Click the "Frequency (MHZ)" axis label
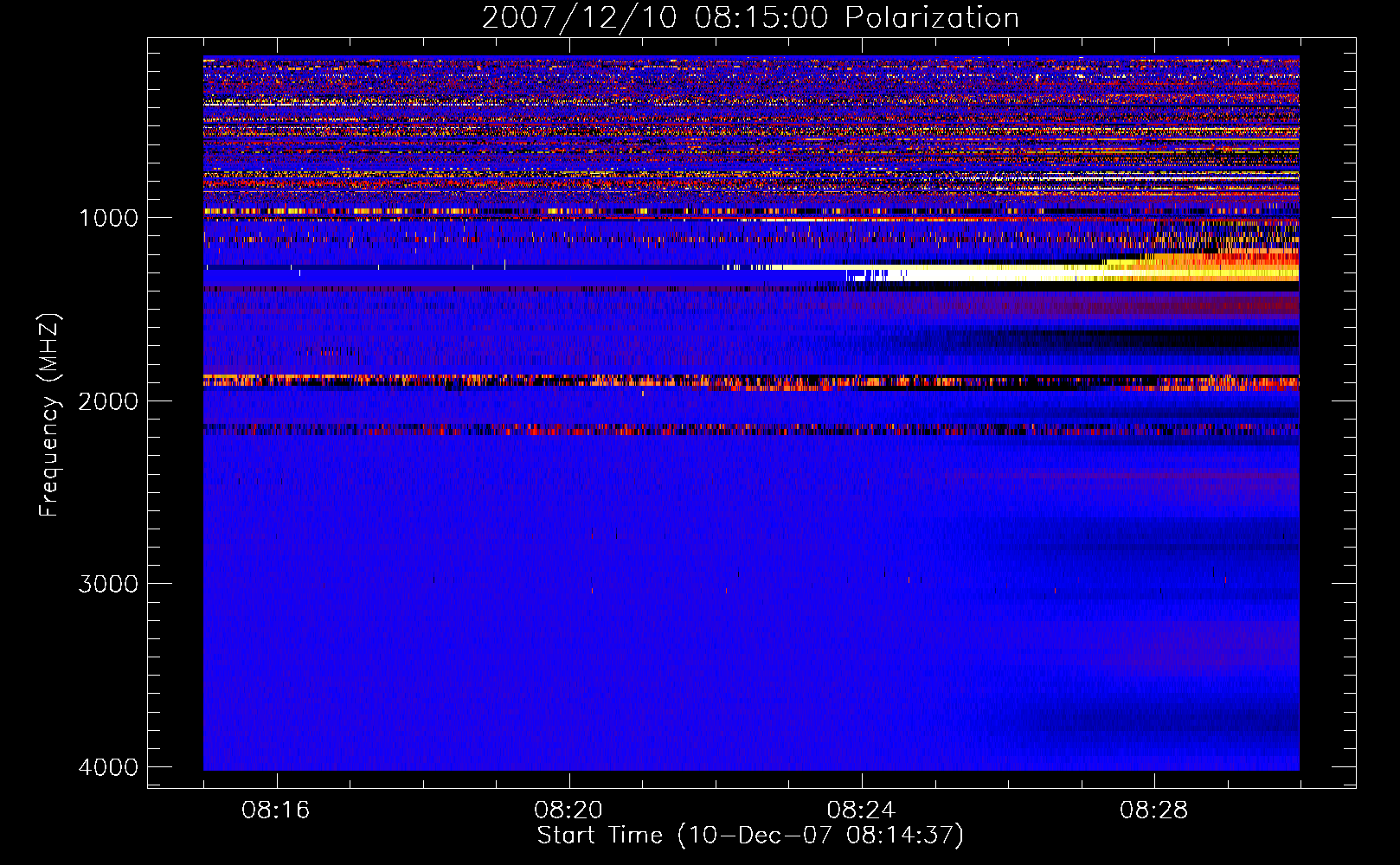Screen dimensions: 1400x865 click(50, 415)
